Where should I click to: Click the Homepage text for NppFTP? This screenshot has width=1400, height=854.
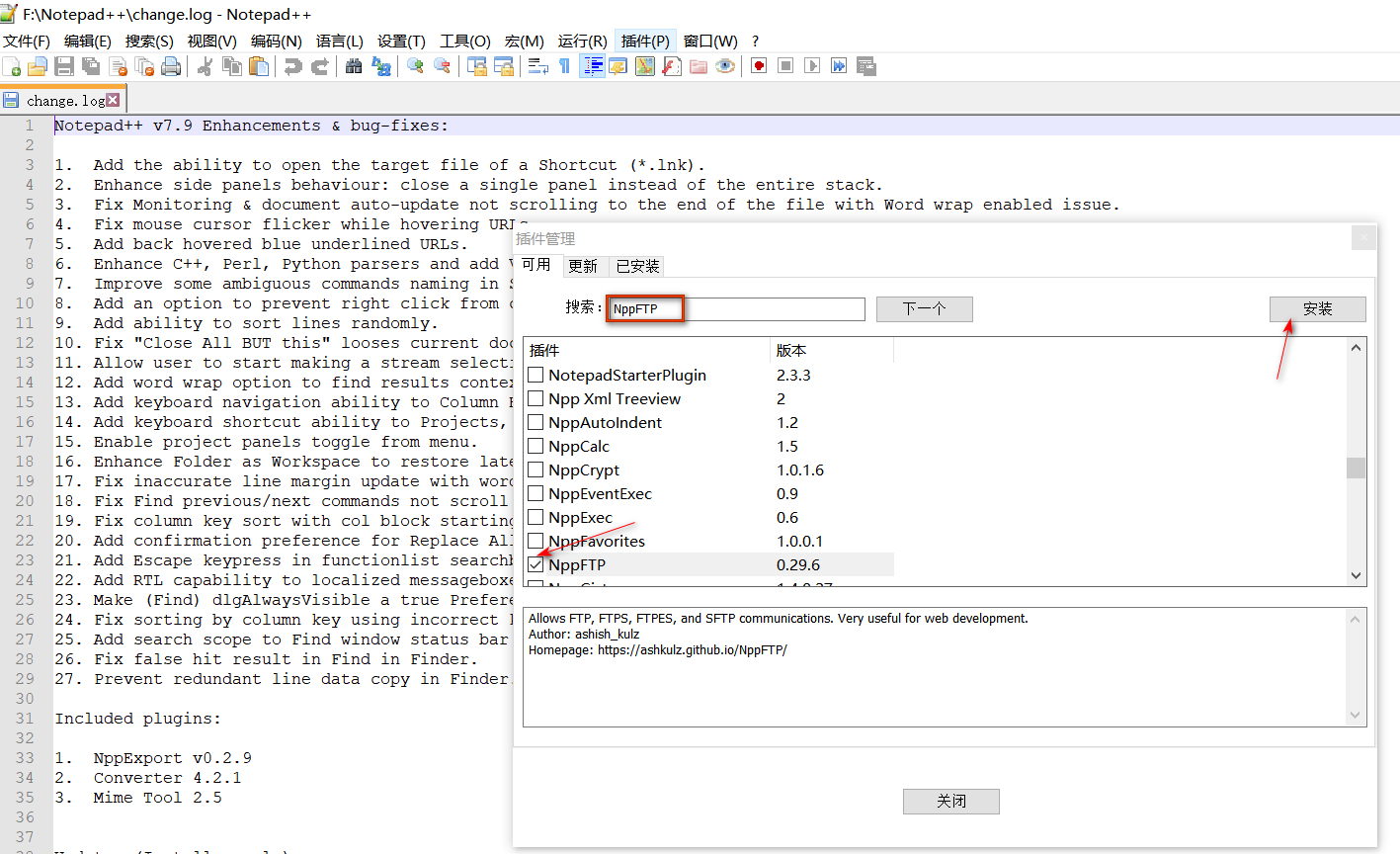pos(658,650)
